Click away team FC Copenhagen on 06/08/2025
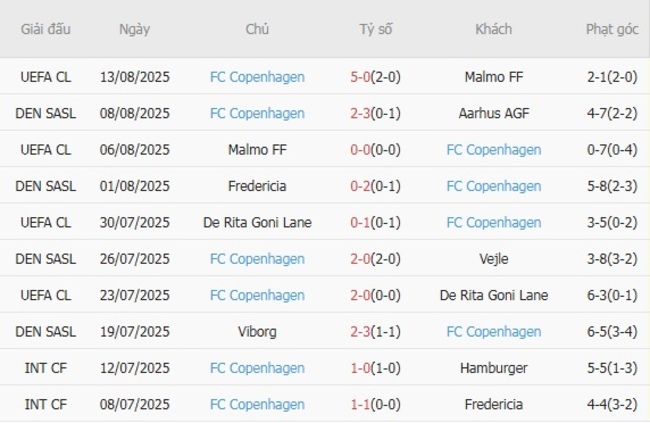 coord(493,150)
